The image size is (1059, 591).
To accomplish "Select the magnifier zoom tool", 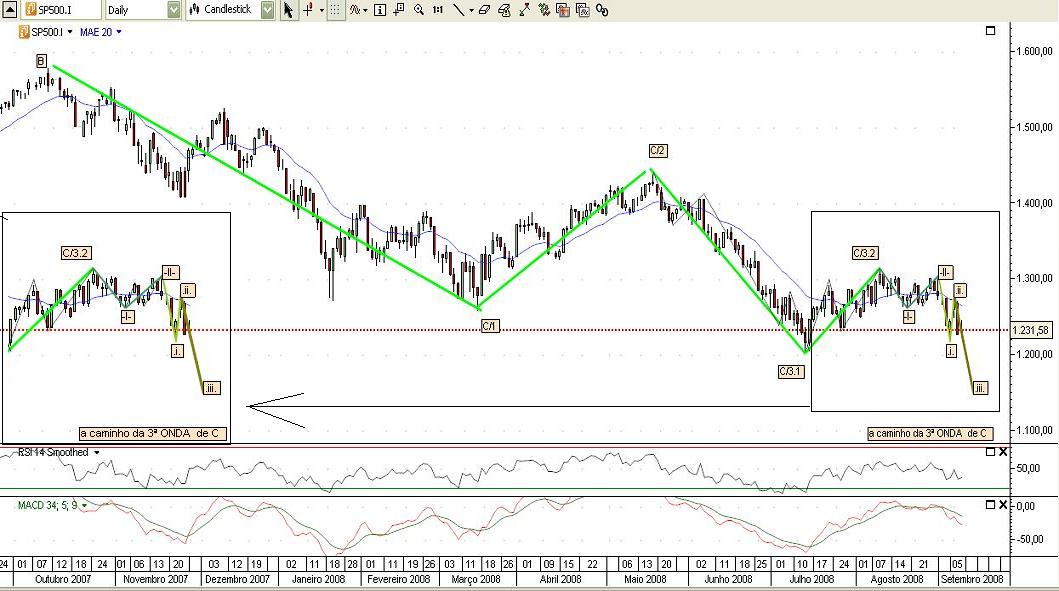I will pyautogui.click(x=419, y=9).
